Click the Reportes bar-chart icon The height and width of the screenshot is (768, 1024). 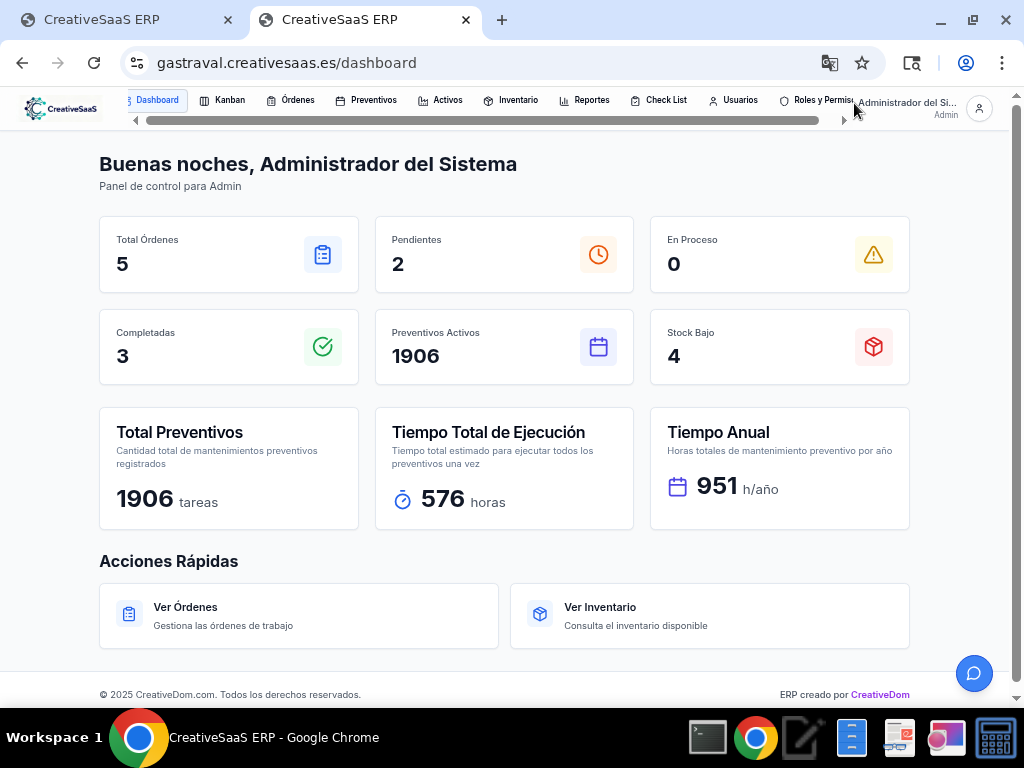pos(561,100)
